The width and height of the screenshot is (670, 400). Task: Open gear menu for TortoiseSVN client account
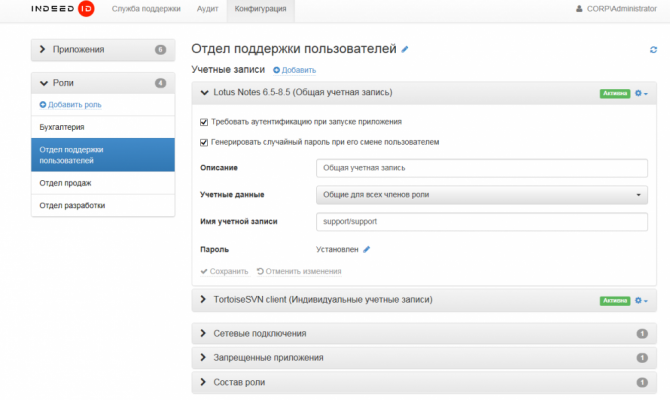[x=641, y=301]
